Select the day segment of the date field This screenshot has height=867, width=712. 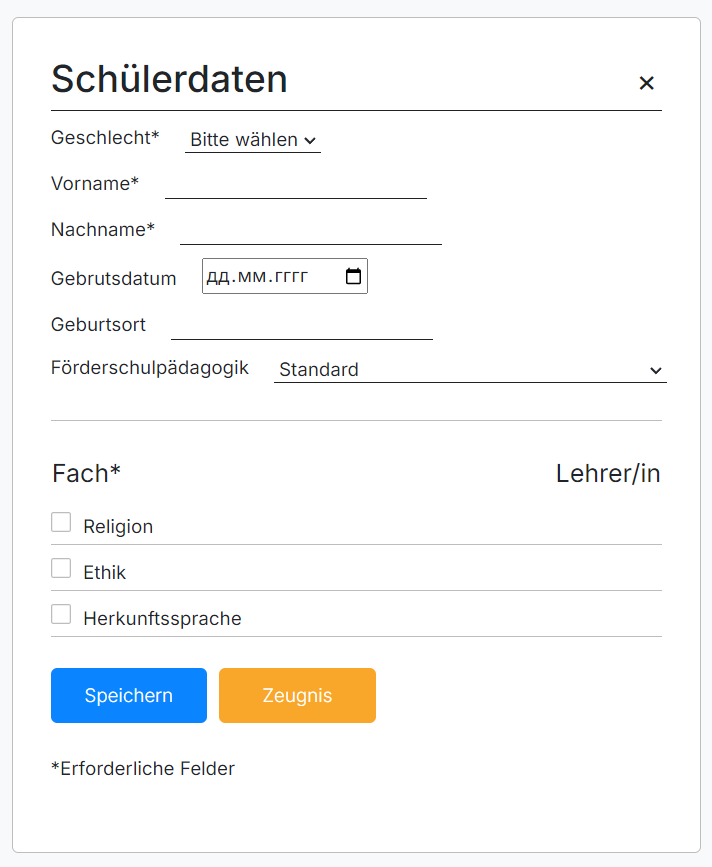pyautogui.click(x=217, y=277)
